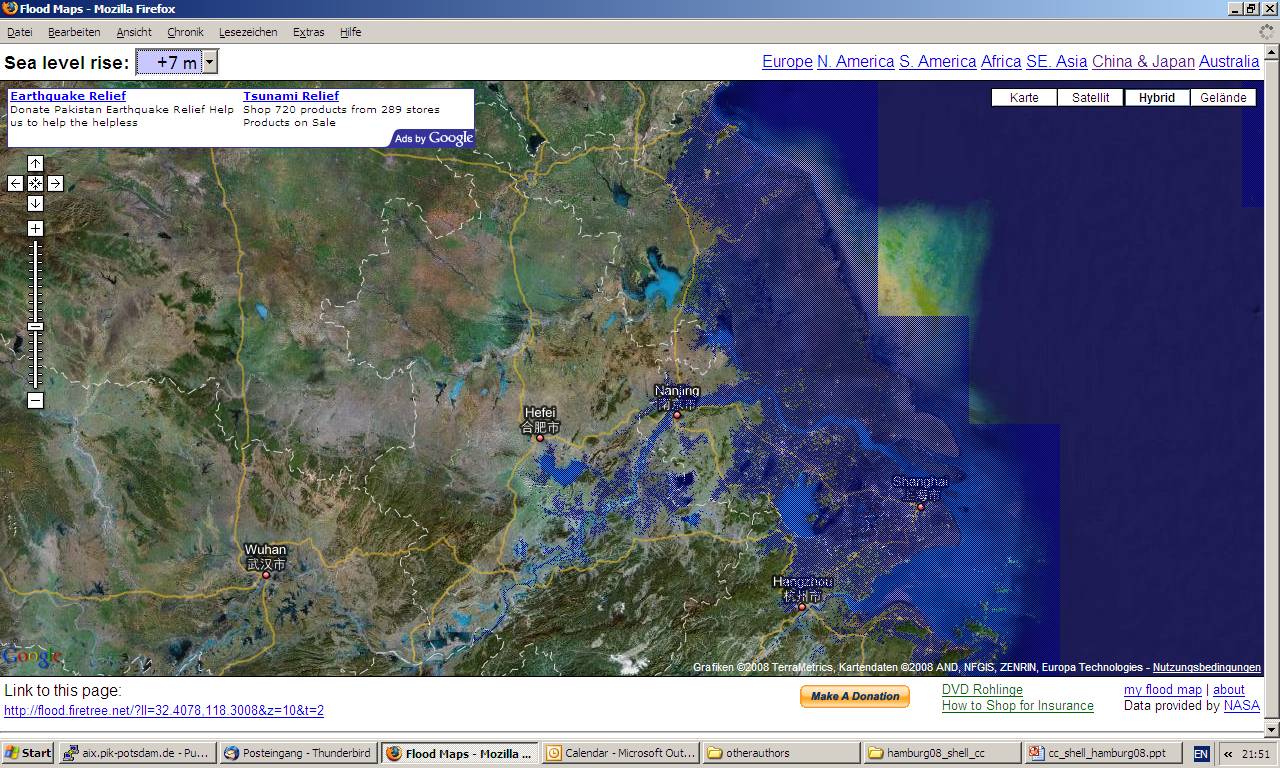Click the Firefox activity throbber icon
This screenshot has width=1280, height=768.
[x=1267, y=32]
